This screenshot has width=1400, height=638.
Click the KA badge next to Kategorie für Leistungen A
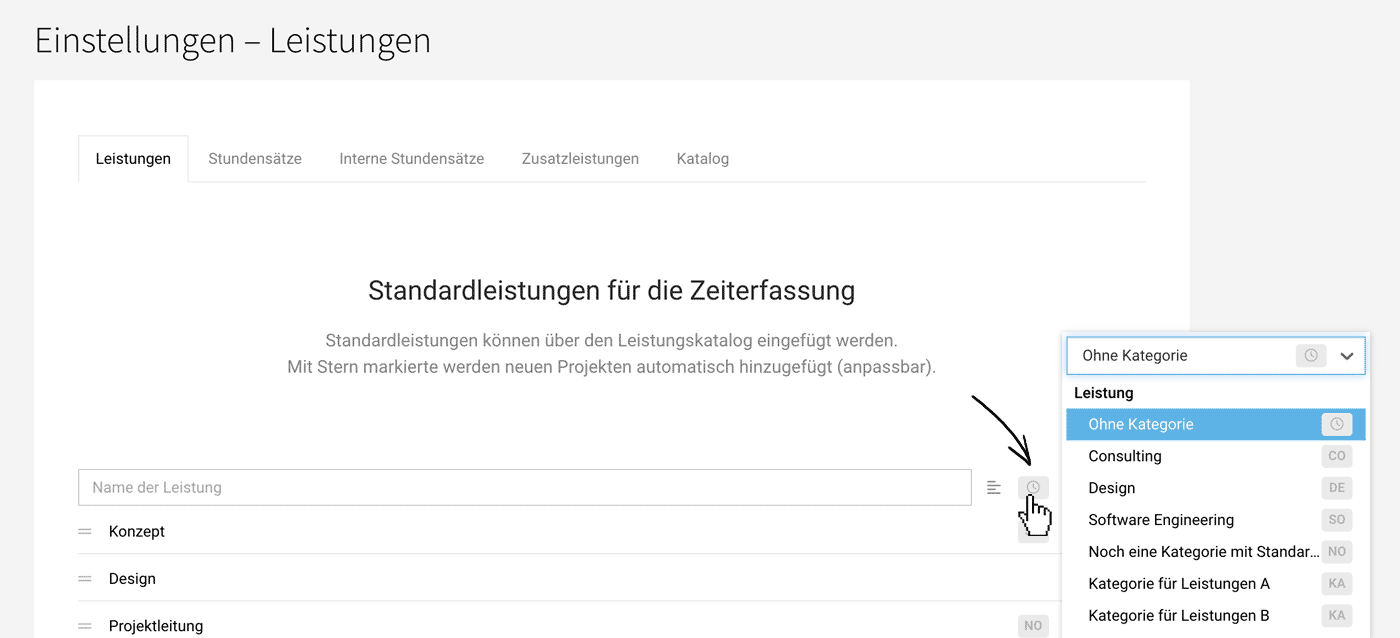tap(1337, 583)
